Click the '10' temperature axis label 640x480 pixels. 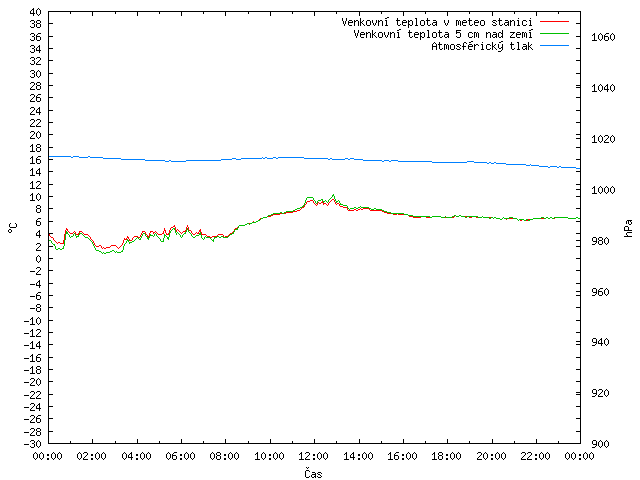tap(36, 197)
